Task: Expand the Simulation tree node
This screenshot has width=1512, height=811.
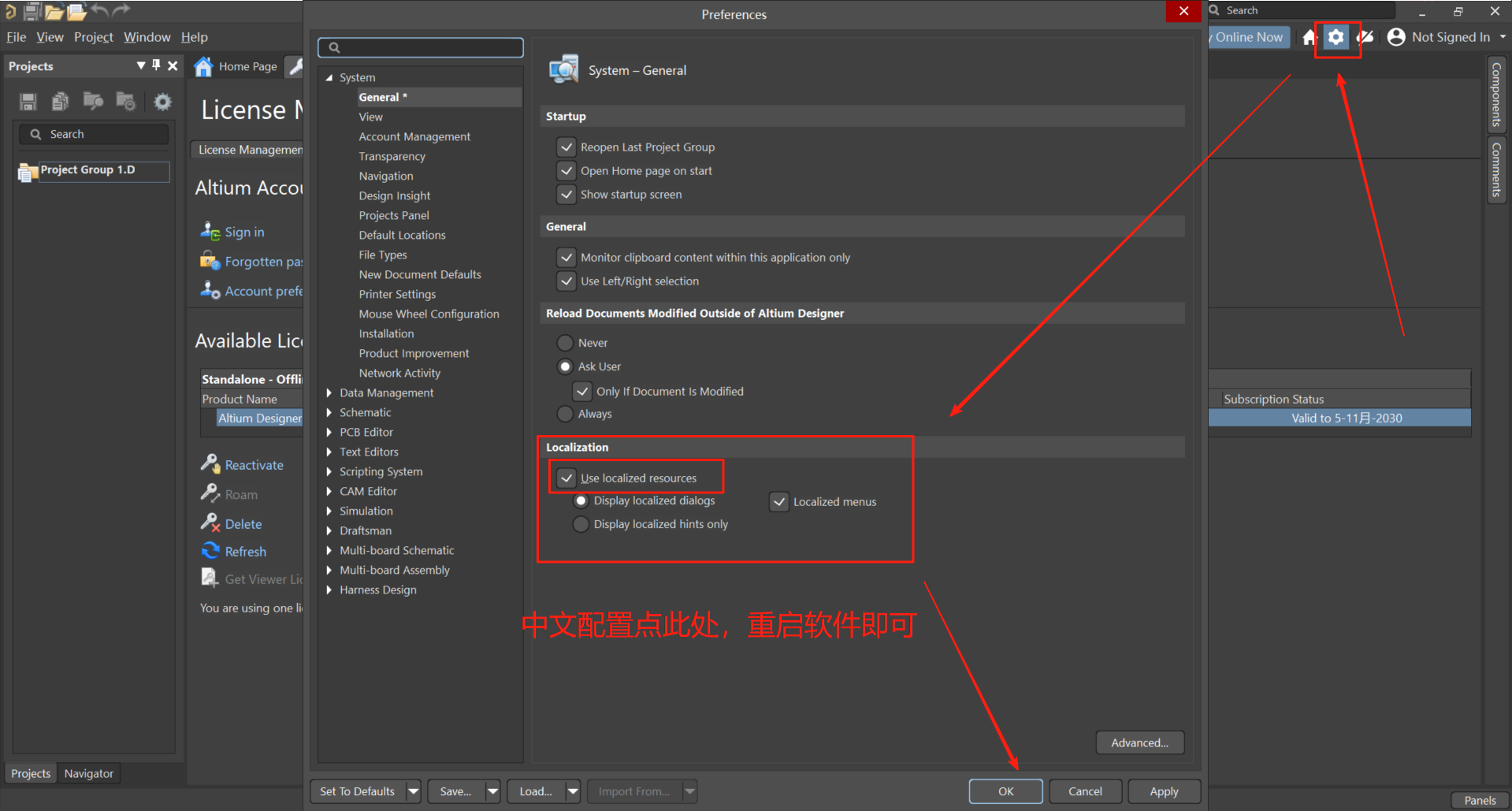Action: (x=329, y=511)
